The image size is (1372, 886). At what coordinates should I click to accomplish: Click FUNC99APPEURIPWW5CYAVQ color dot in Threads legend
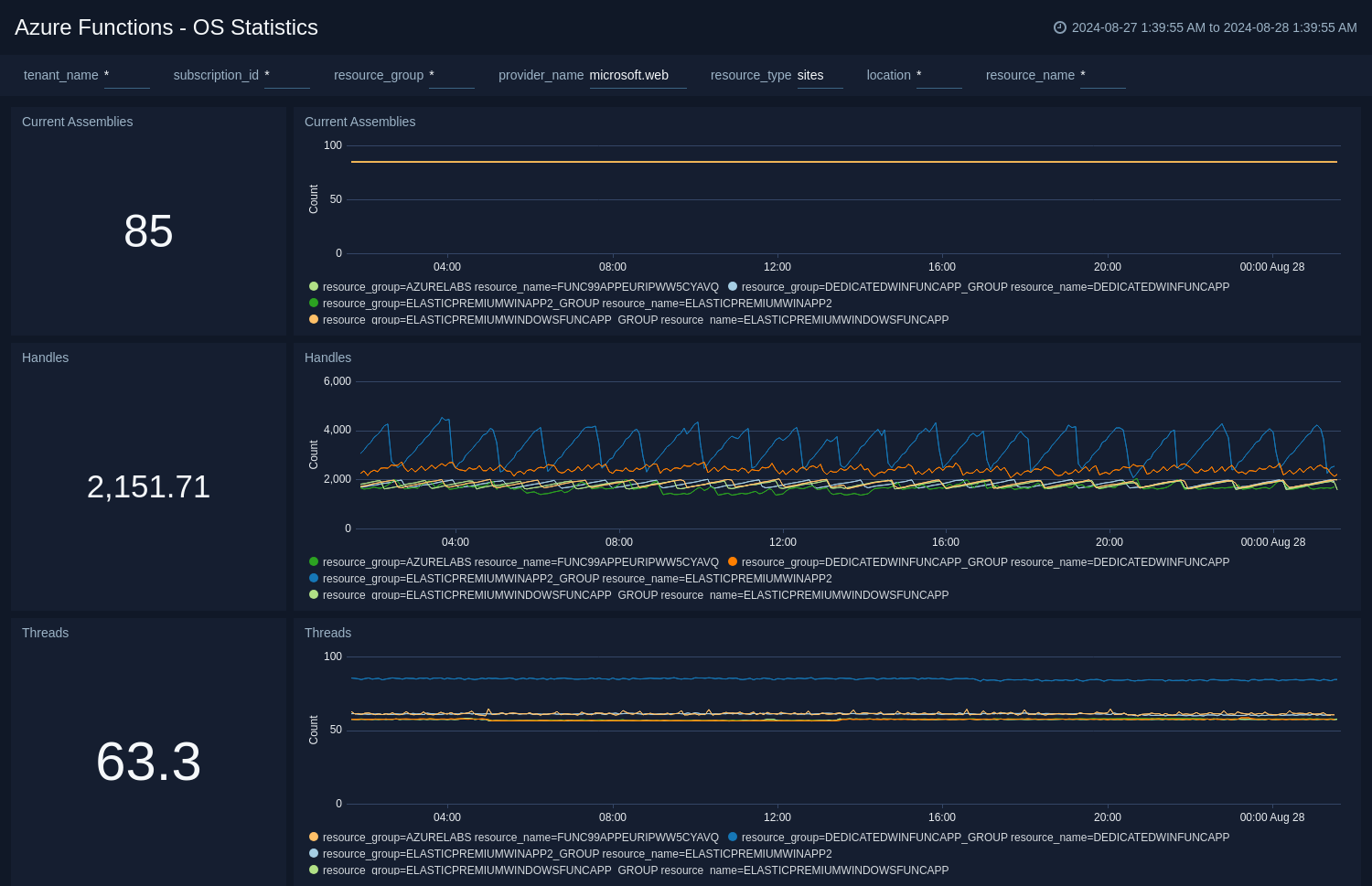click(x=314, y=837)
